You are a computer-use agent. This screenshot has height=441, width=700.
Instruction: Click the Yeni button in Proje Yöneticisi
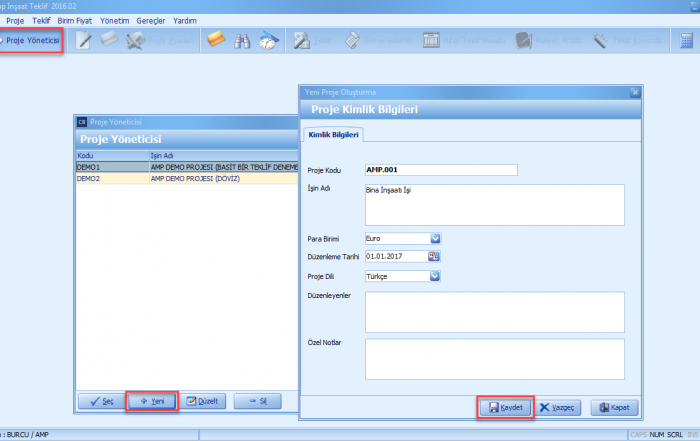152,400
